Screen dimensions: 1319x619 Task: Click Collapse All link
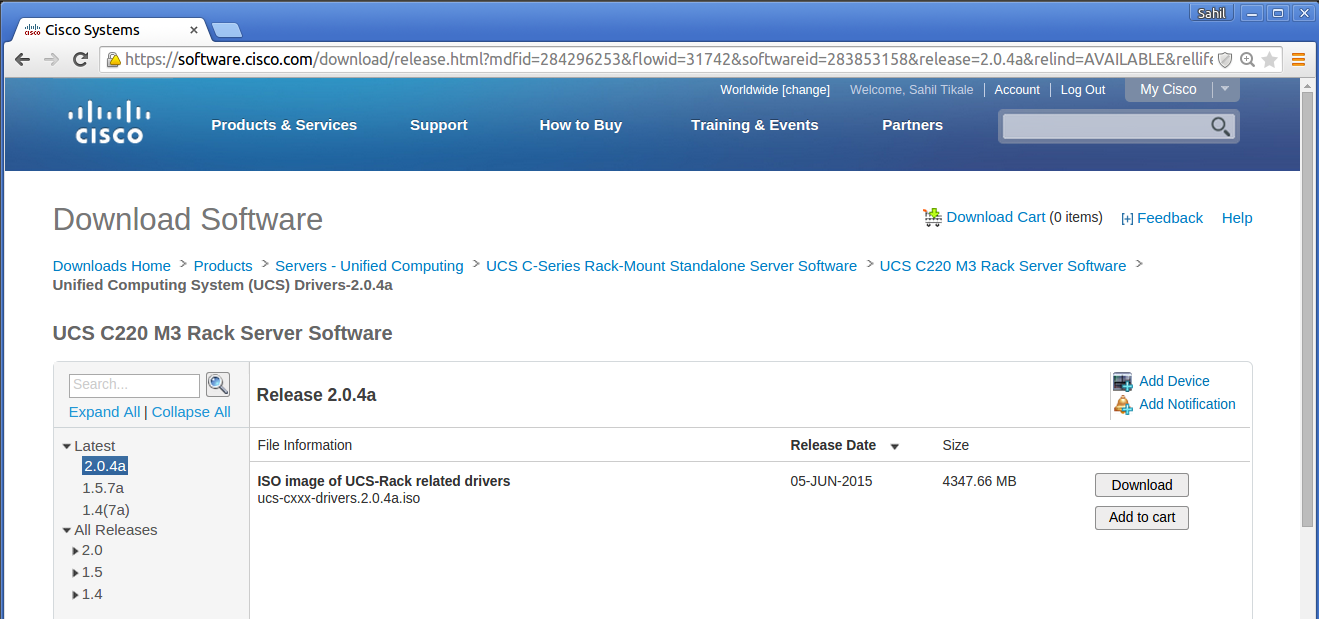191,412
